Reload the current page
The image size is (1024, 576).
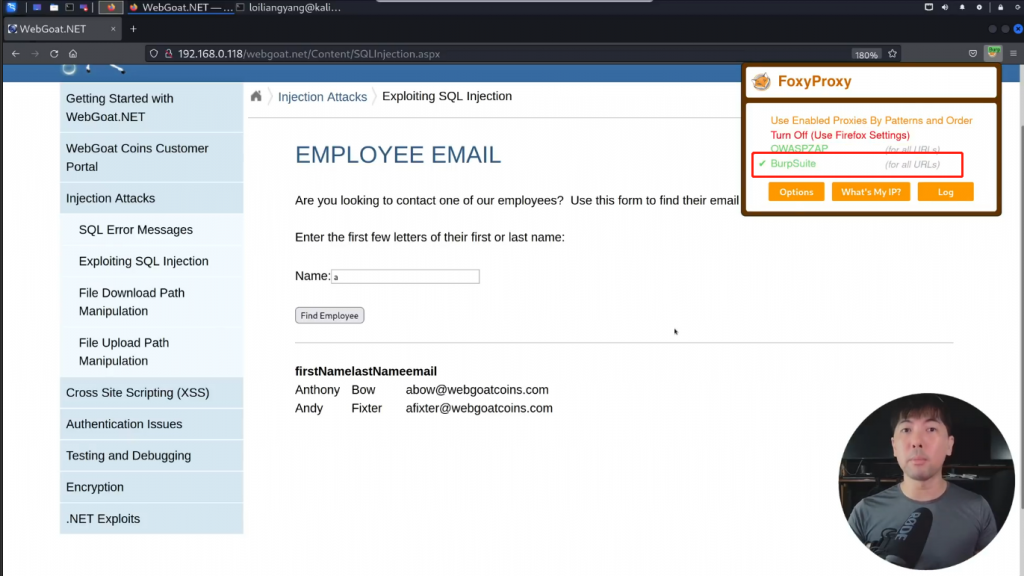click(x=54, y=54)
